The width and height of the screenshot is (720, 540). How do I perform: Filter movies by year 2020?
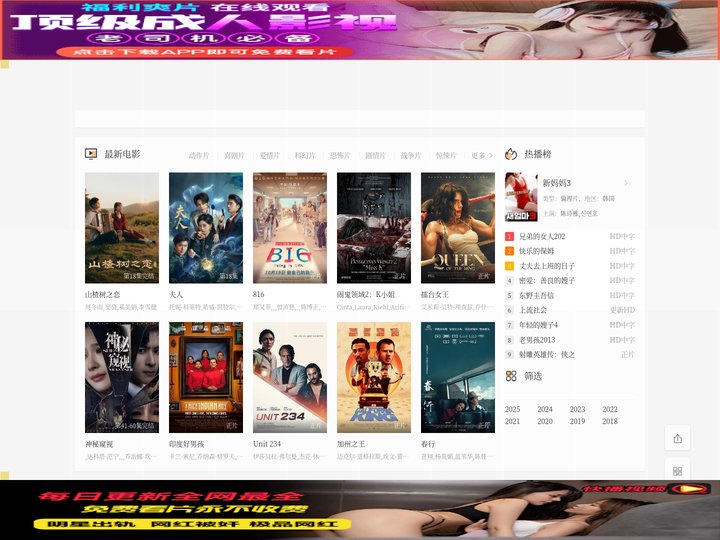pyautogui.click(x=545, y=421)
